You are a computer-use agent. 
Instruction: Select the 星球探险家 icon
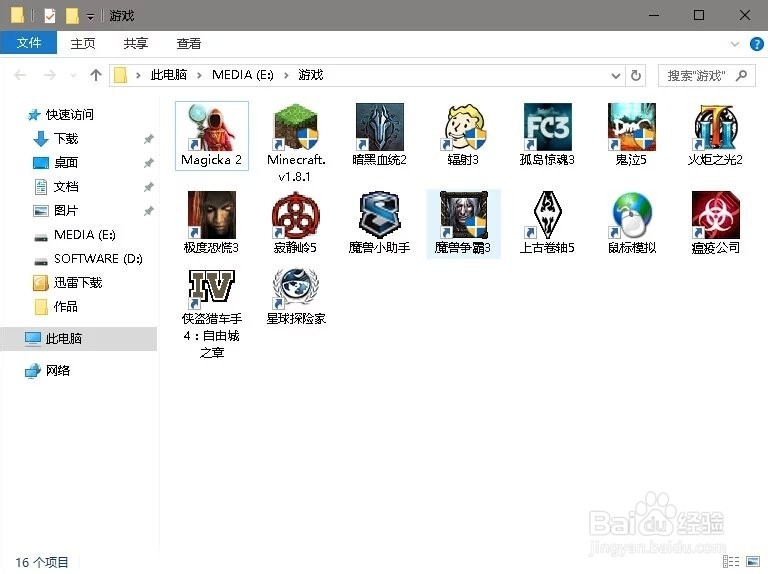[x=296, y=287]
